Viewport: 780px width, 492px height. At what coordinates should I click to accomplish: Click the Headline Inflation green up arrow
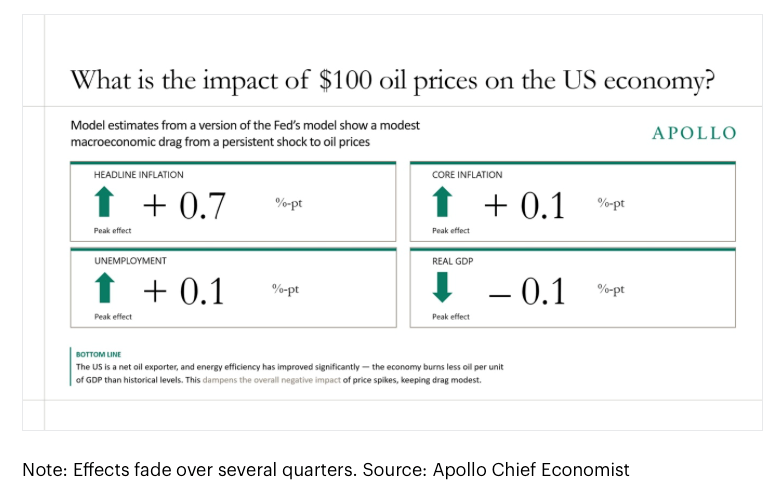pos(104,201)
